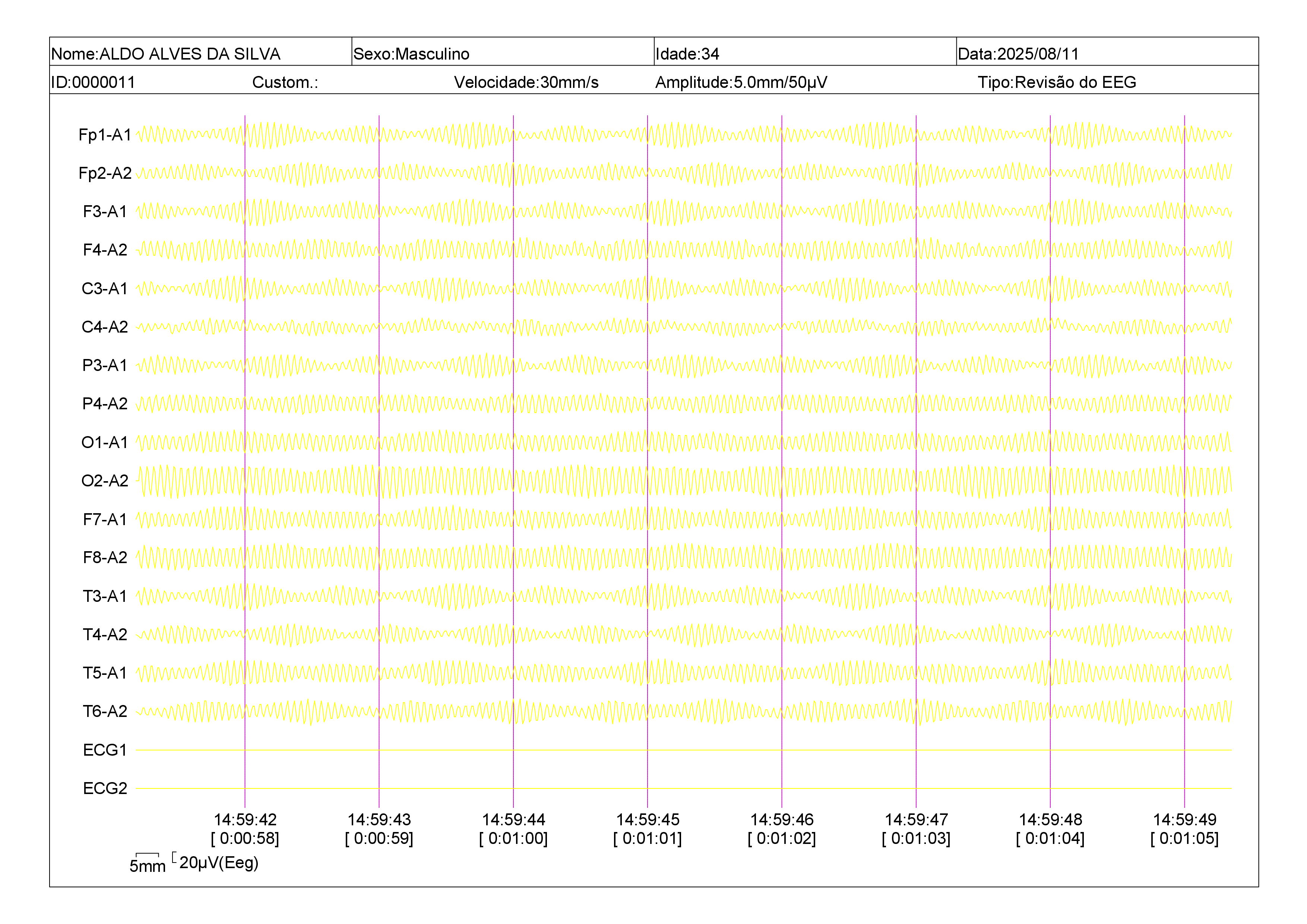Click the elapsed time '[ 0:00:59]'

pyautogui.click(x=379, y=839)
